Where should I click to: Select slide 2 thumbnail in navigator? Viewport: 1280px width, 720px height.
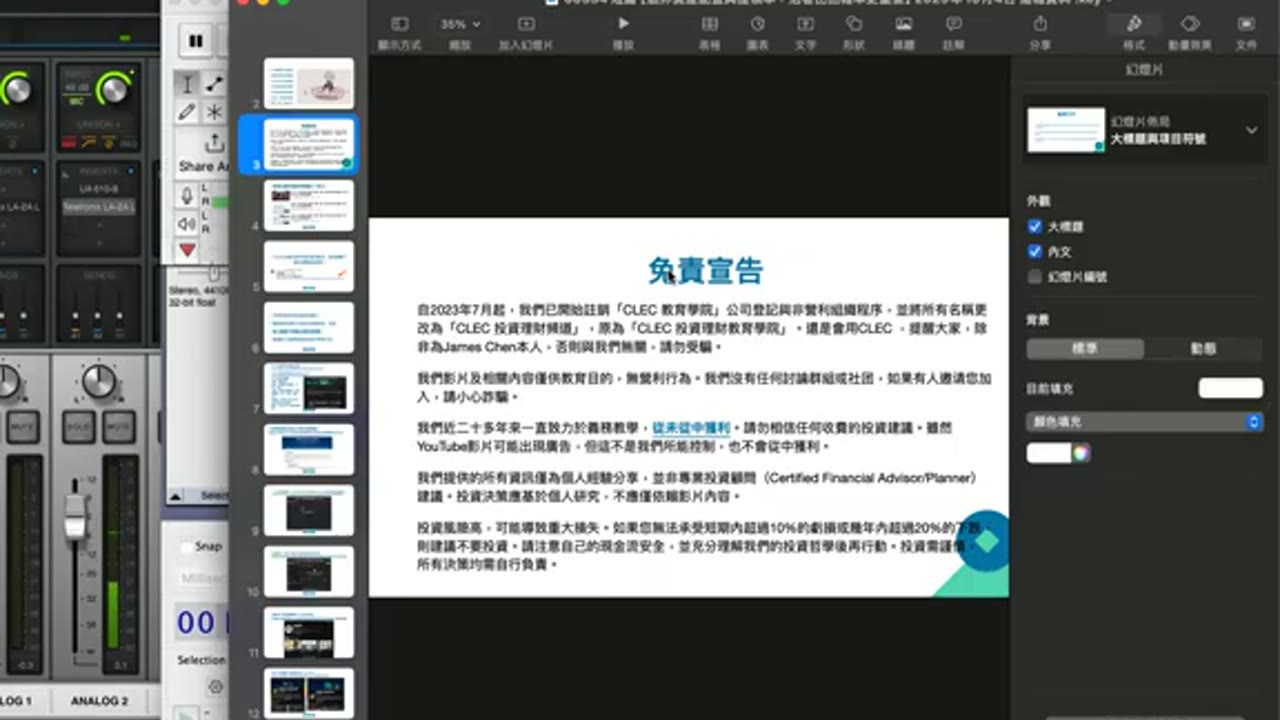pos(308,83)
